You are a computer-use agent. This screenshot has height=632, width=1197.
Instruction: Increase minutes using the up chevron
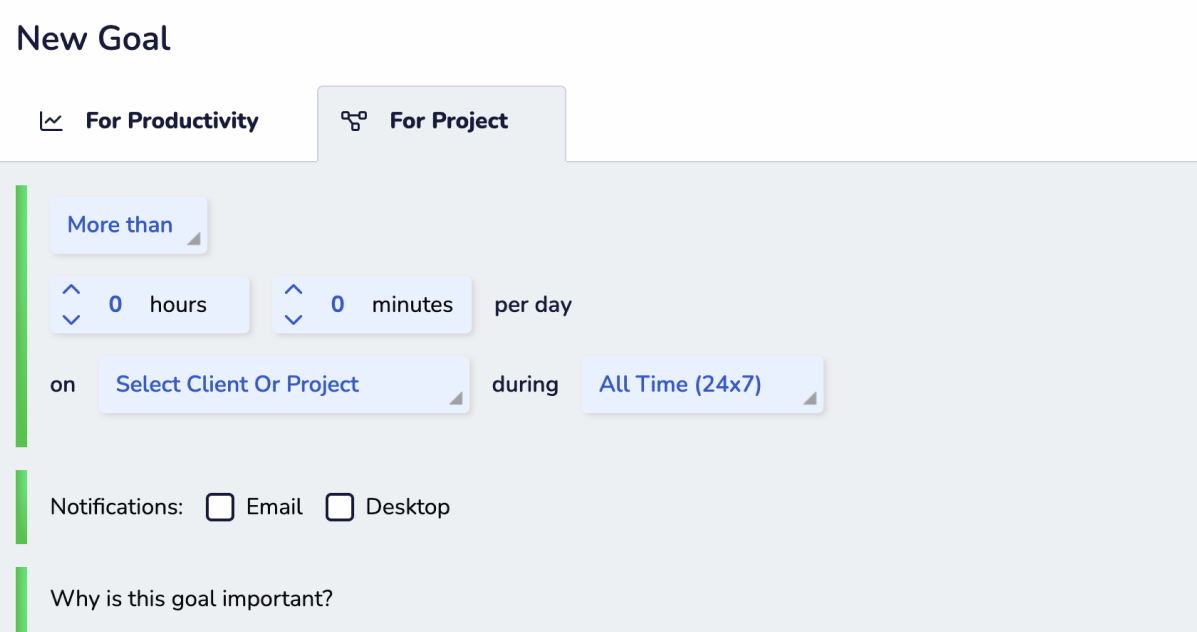point(292,289)
